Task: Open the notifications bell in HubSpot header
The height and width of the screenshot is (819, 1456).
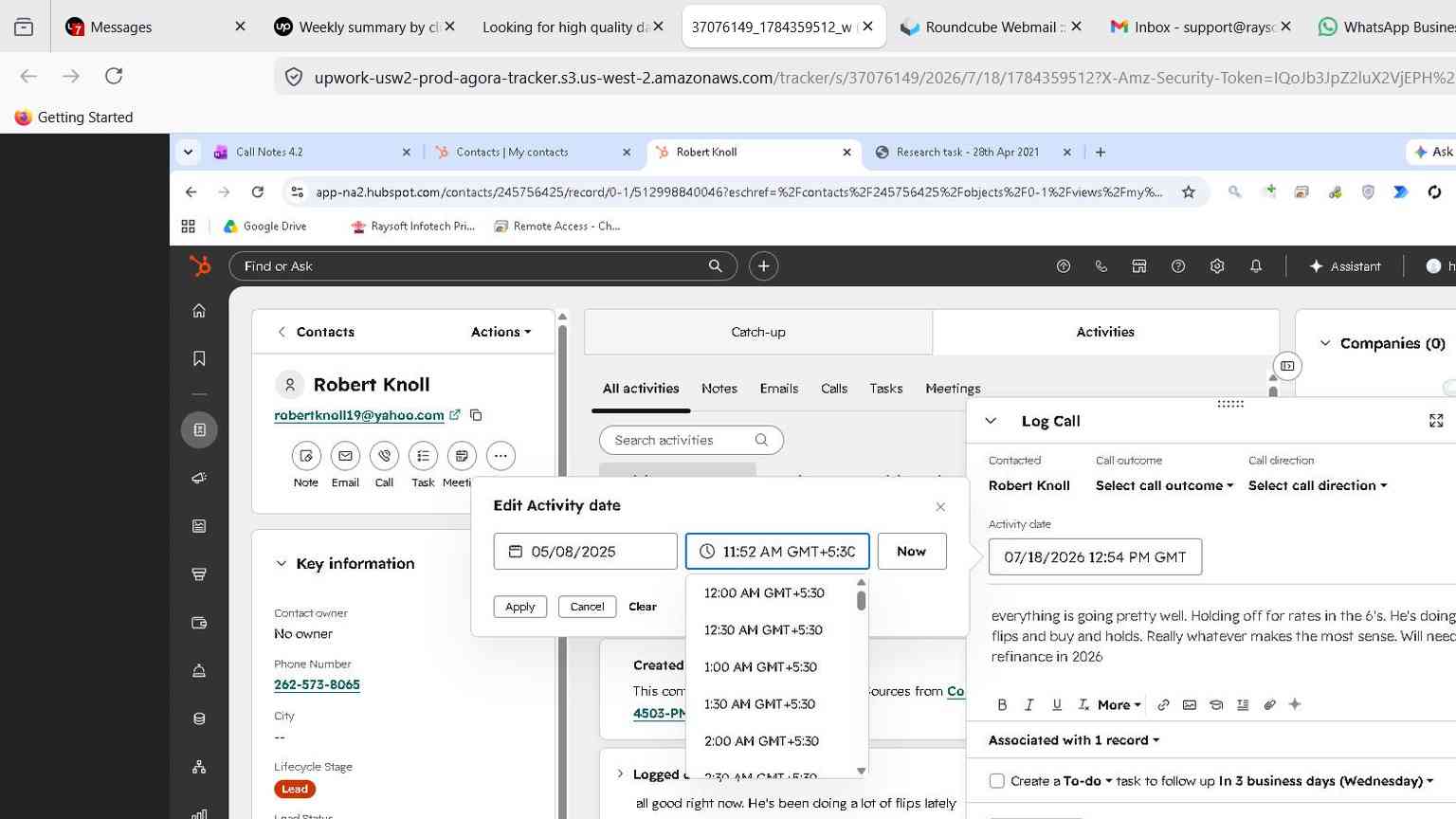Action: pyautogui.click(x=1255, y=266)
